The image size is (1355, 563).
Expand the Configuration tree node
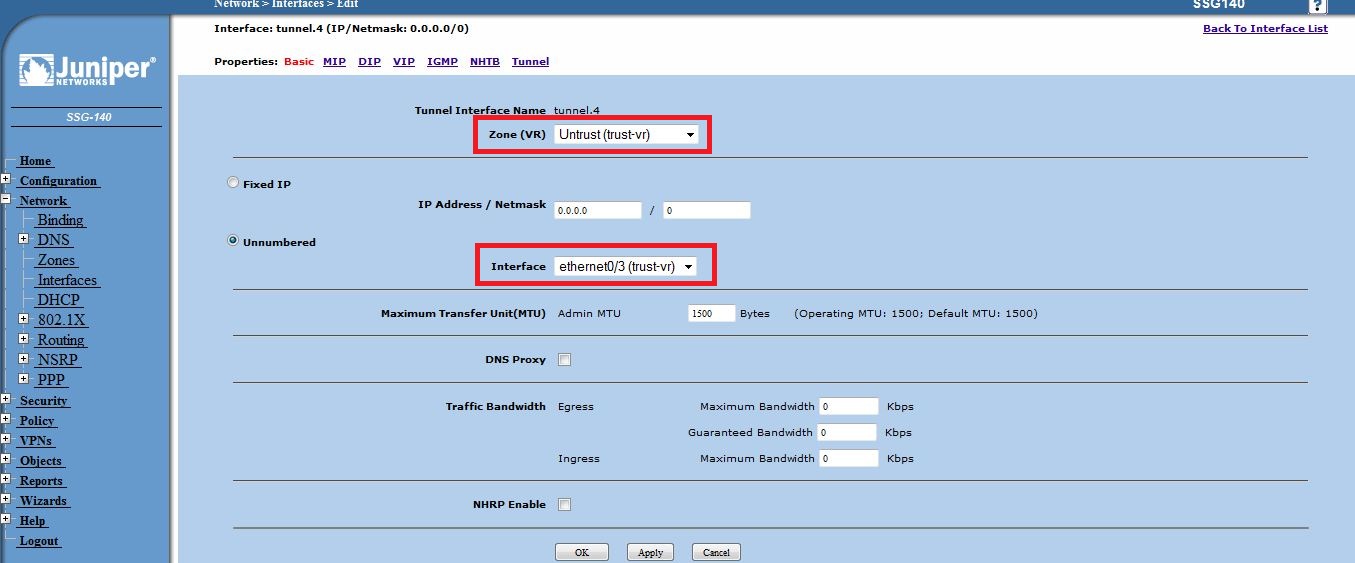(6, 181)
